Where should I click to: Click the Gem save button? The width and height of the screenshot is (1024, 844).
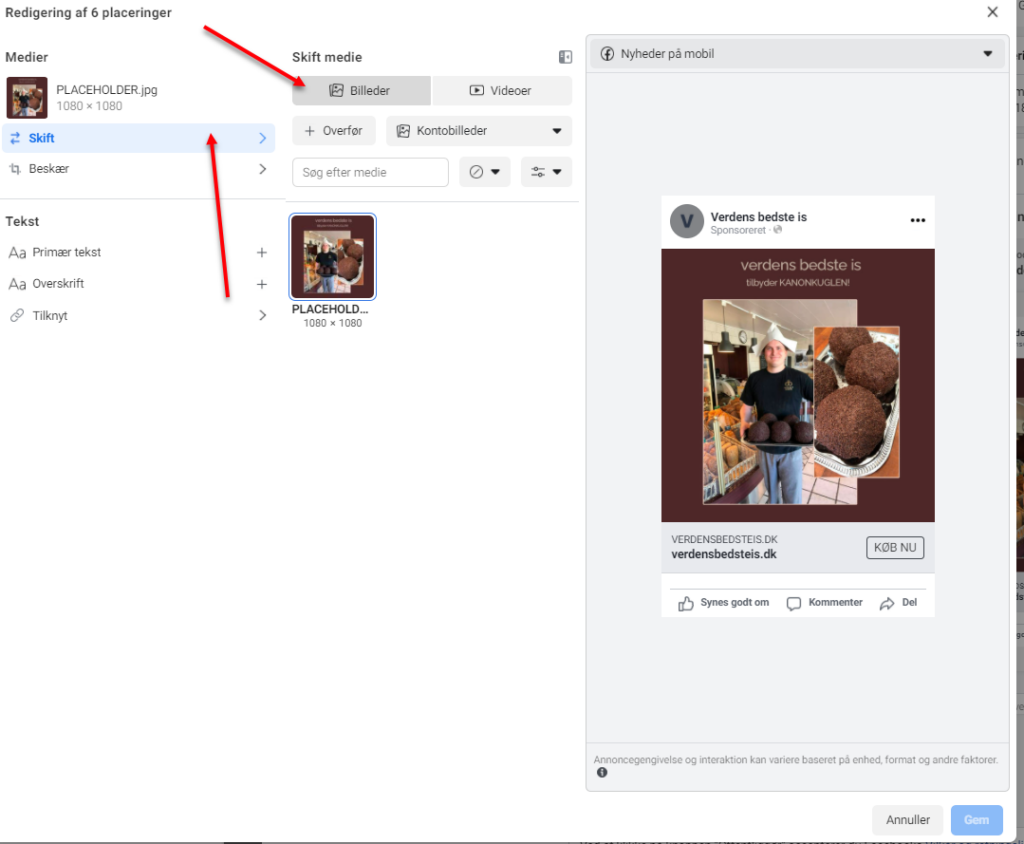coord(976,820)
